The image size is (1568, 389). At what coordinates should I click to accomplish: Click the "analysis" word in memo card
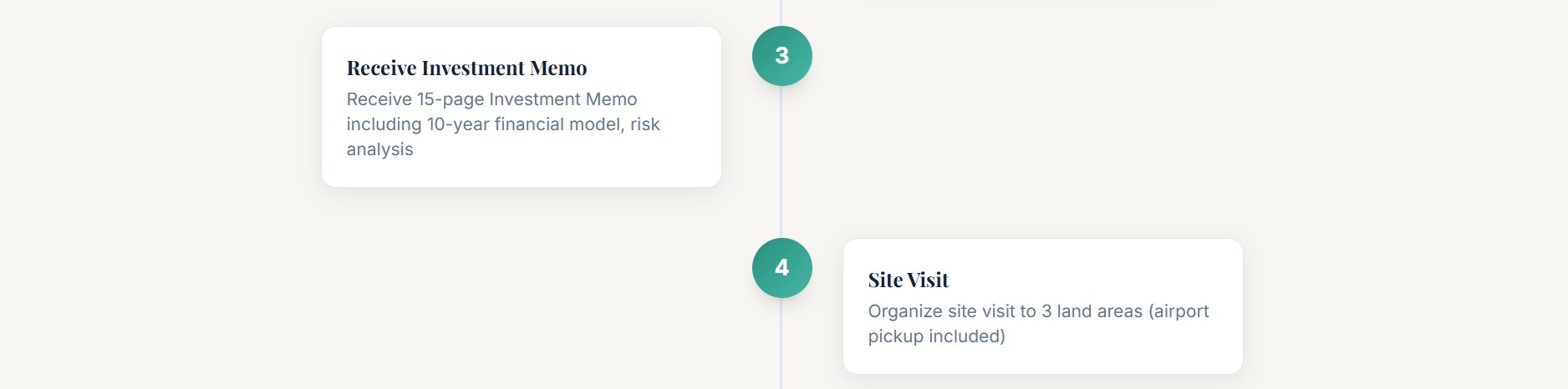(x=379, y=149)
